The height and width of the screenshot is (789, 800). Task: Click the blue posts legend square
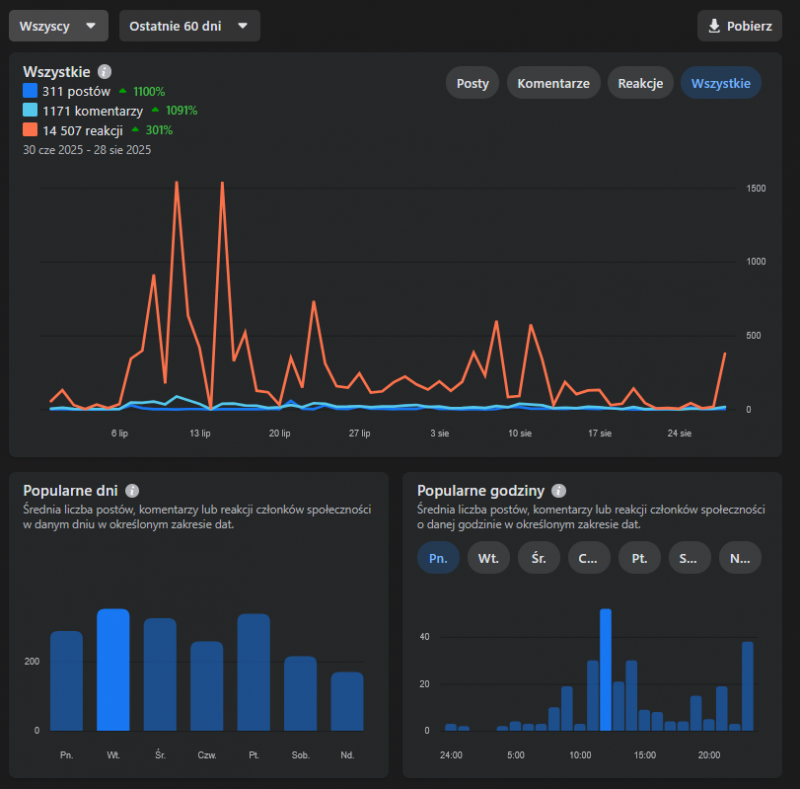pyautogui.click(x=30, y=91)
